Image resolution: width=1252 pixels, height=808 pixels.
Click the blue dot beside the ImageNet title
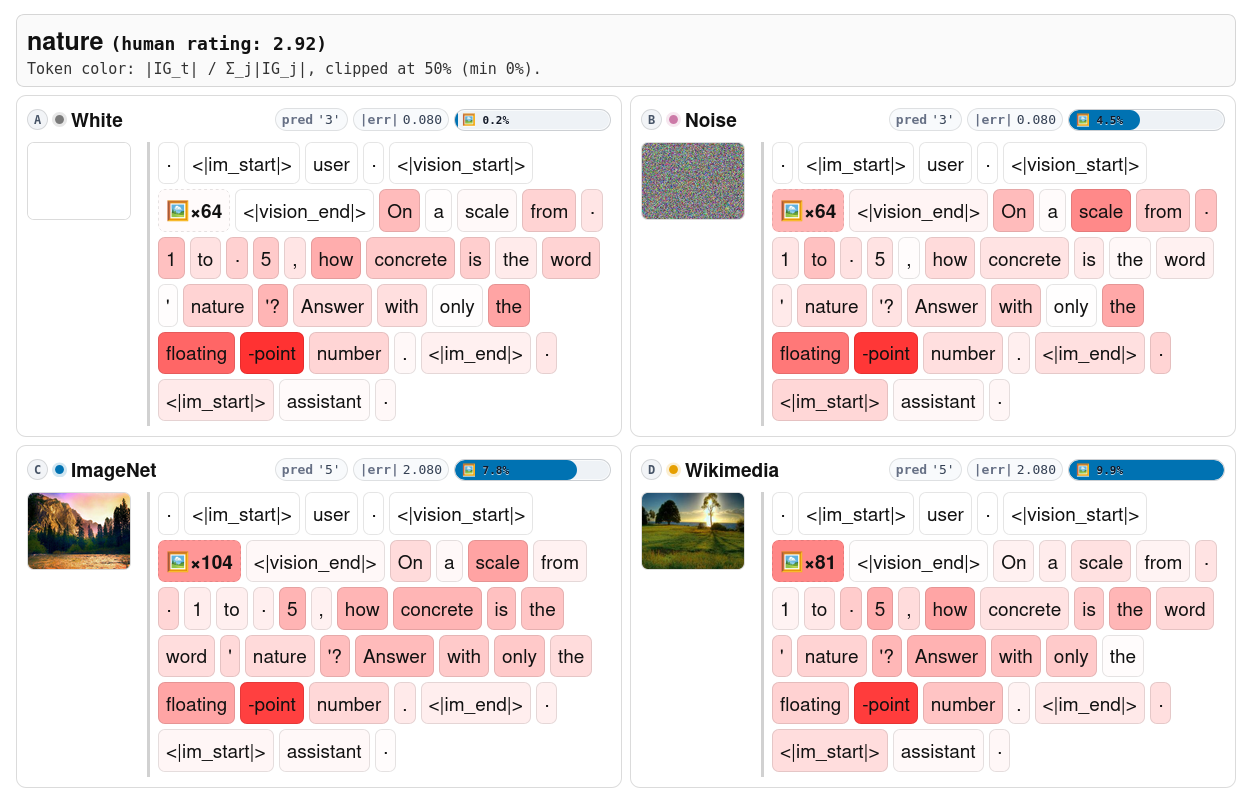60,470
